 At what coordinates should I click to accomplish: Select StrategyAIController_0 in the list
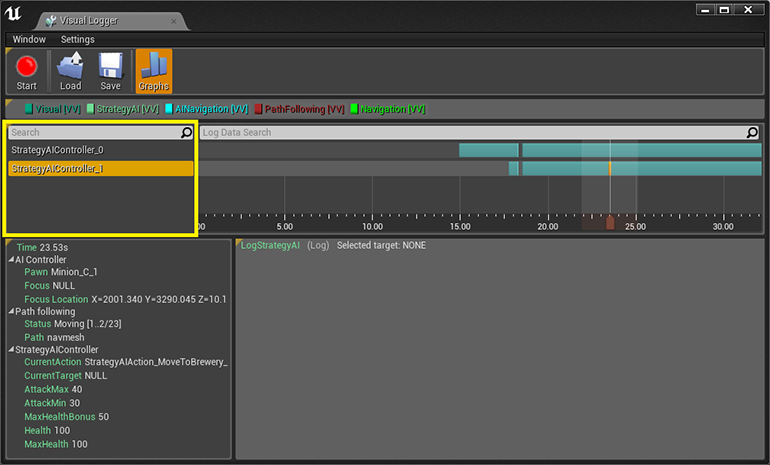click(x=101, y=150)
